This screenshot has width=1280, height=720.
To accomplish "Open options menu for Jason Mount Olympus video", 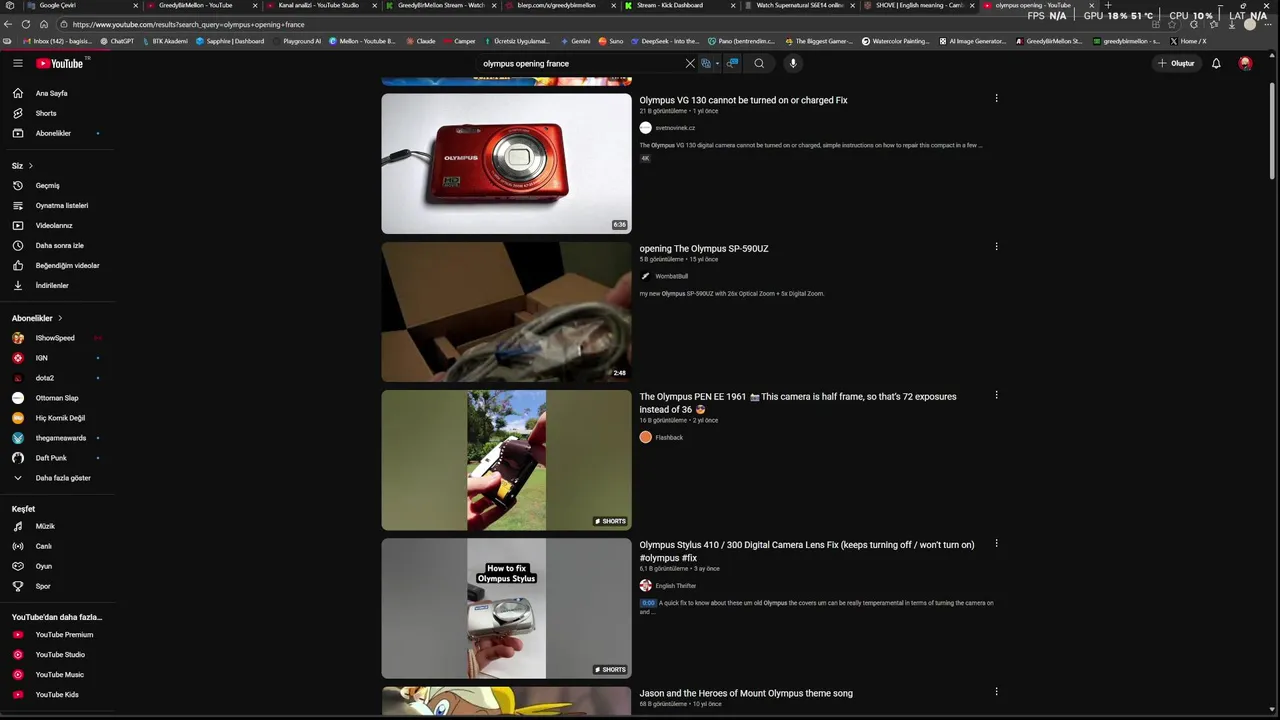I will (996, 691).
